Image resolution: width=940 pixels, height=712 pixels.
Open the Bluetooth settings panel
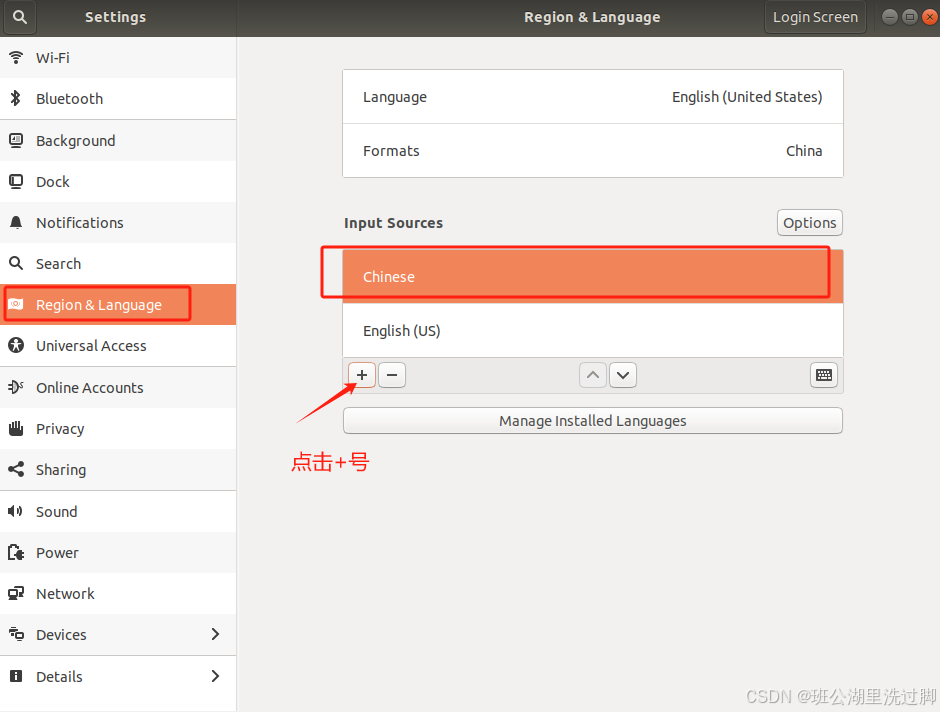118,98
